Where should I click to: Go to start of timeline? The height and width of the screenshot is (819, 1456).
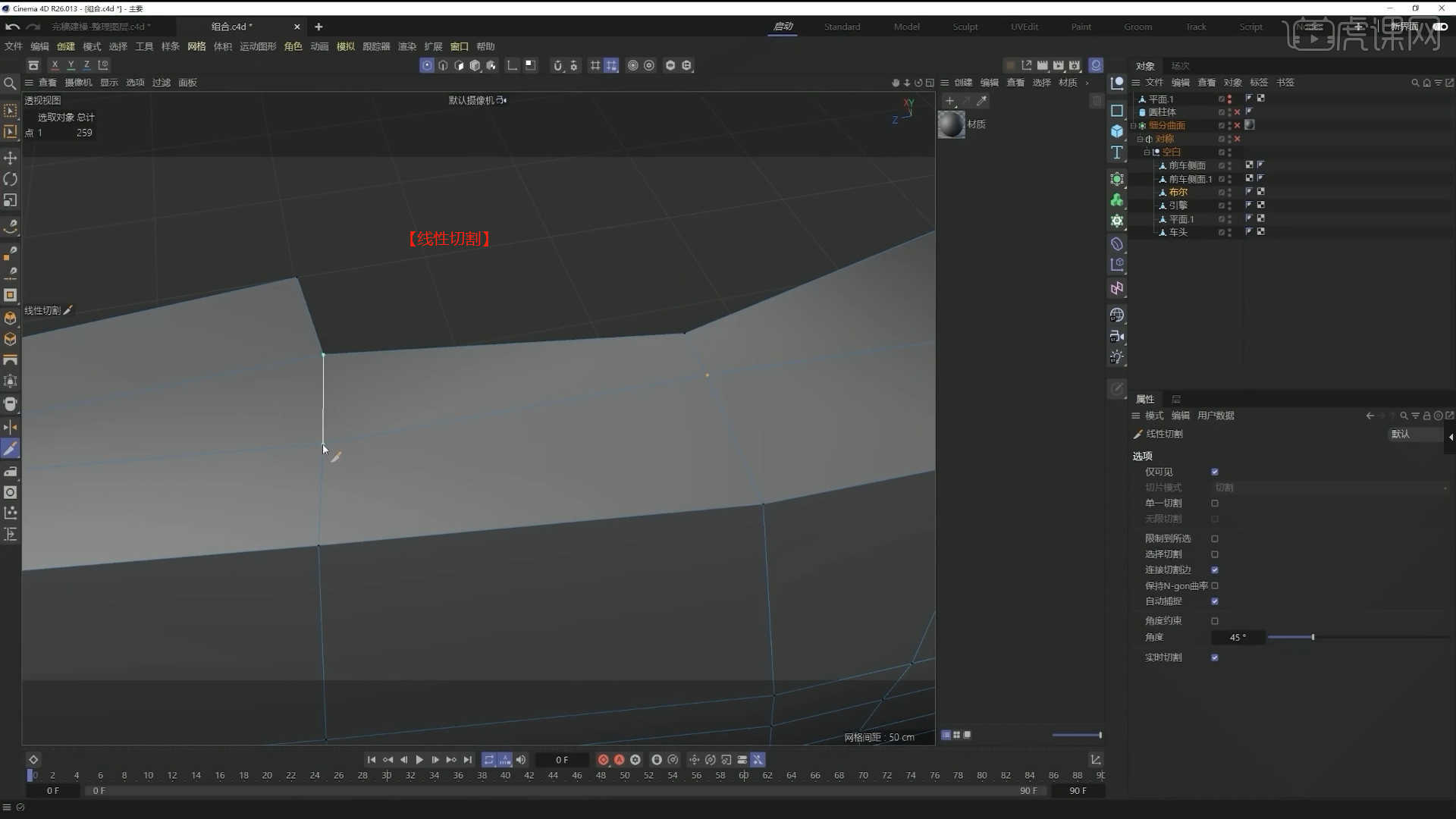pyautogui.click(x=372, y=760)
